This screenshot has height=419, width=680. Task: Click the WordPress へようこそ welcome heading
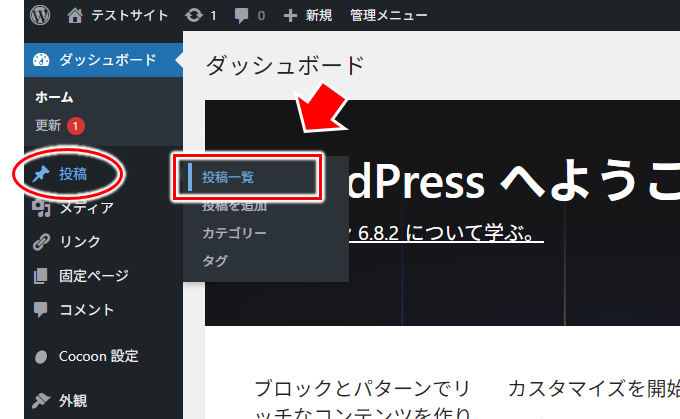514,181
